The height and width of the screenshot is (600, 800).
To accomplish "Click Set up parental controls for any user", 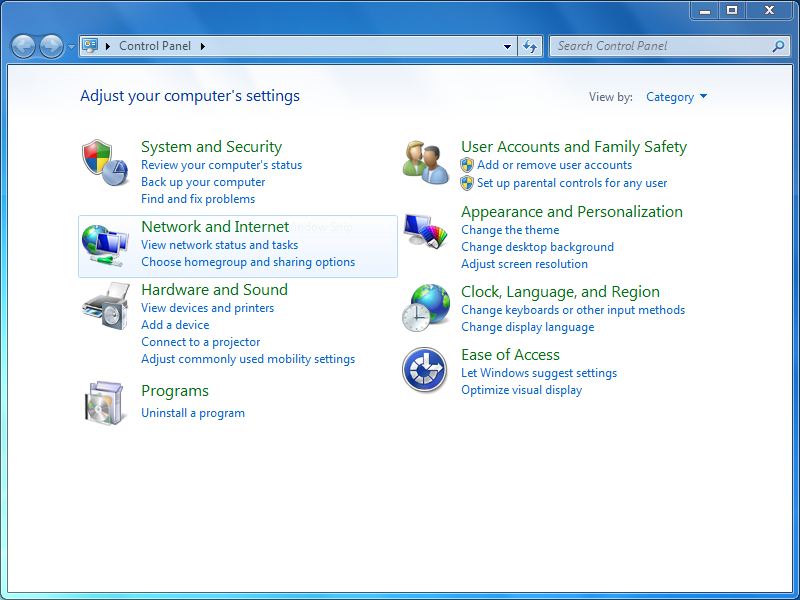I will [572, 183].
